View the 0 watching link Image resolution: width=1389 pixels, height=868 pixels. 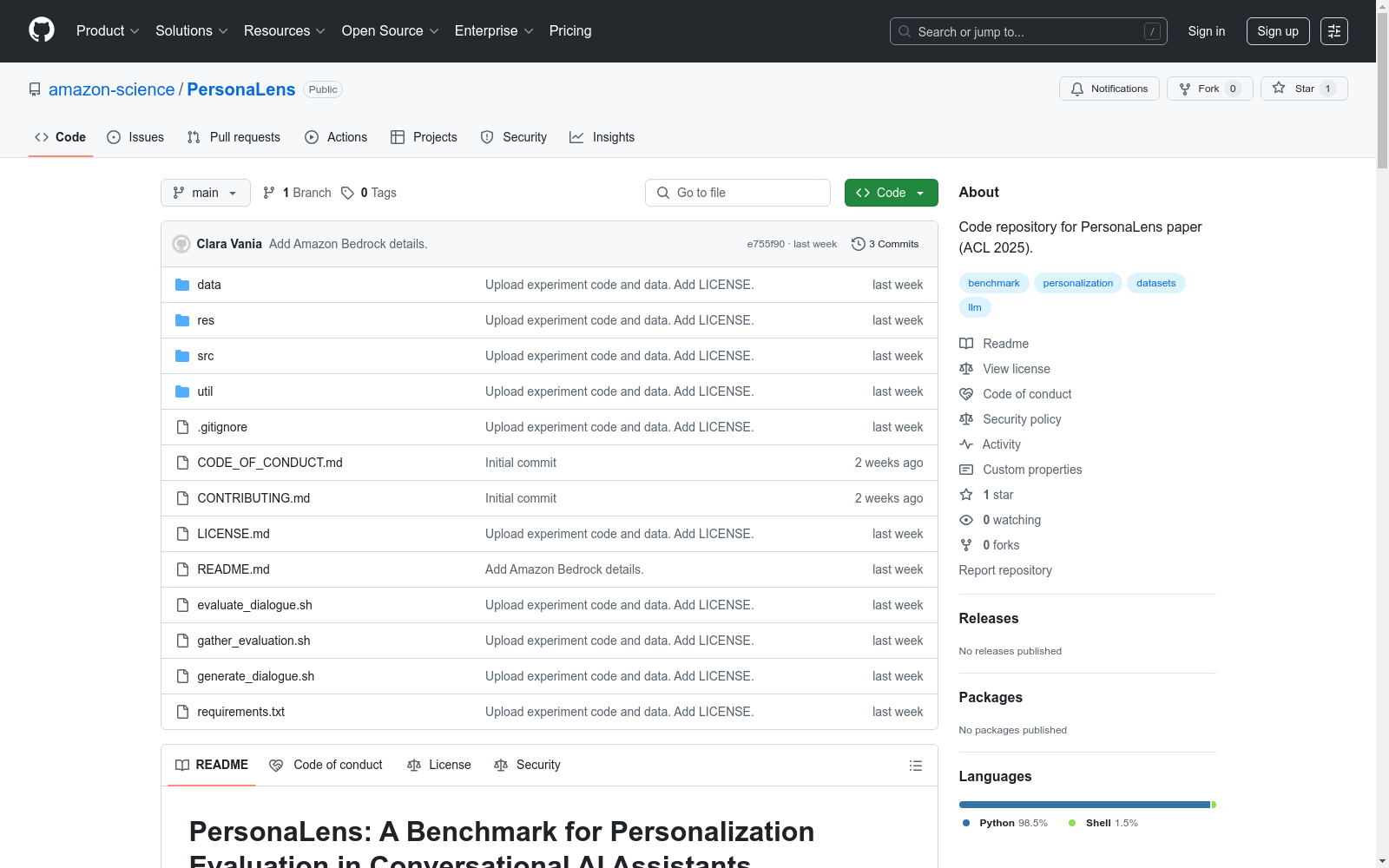pyautogui.click(x=1000, y=520)
